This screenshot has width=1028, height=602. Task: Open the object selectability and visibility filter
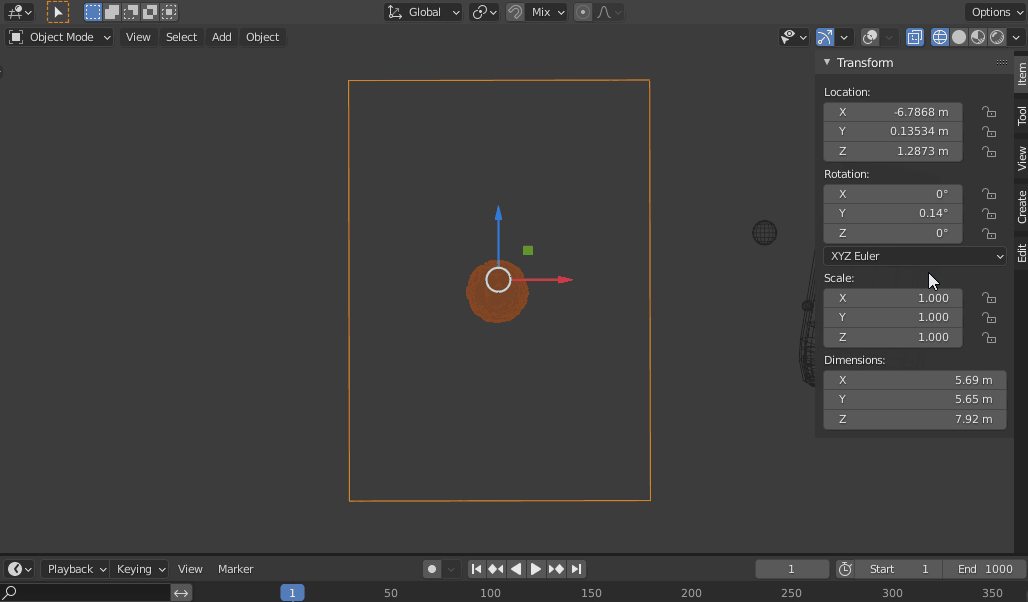790,37
